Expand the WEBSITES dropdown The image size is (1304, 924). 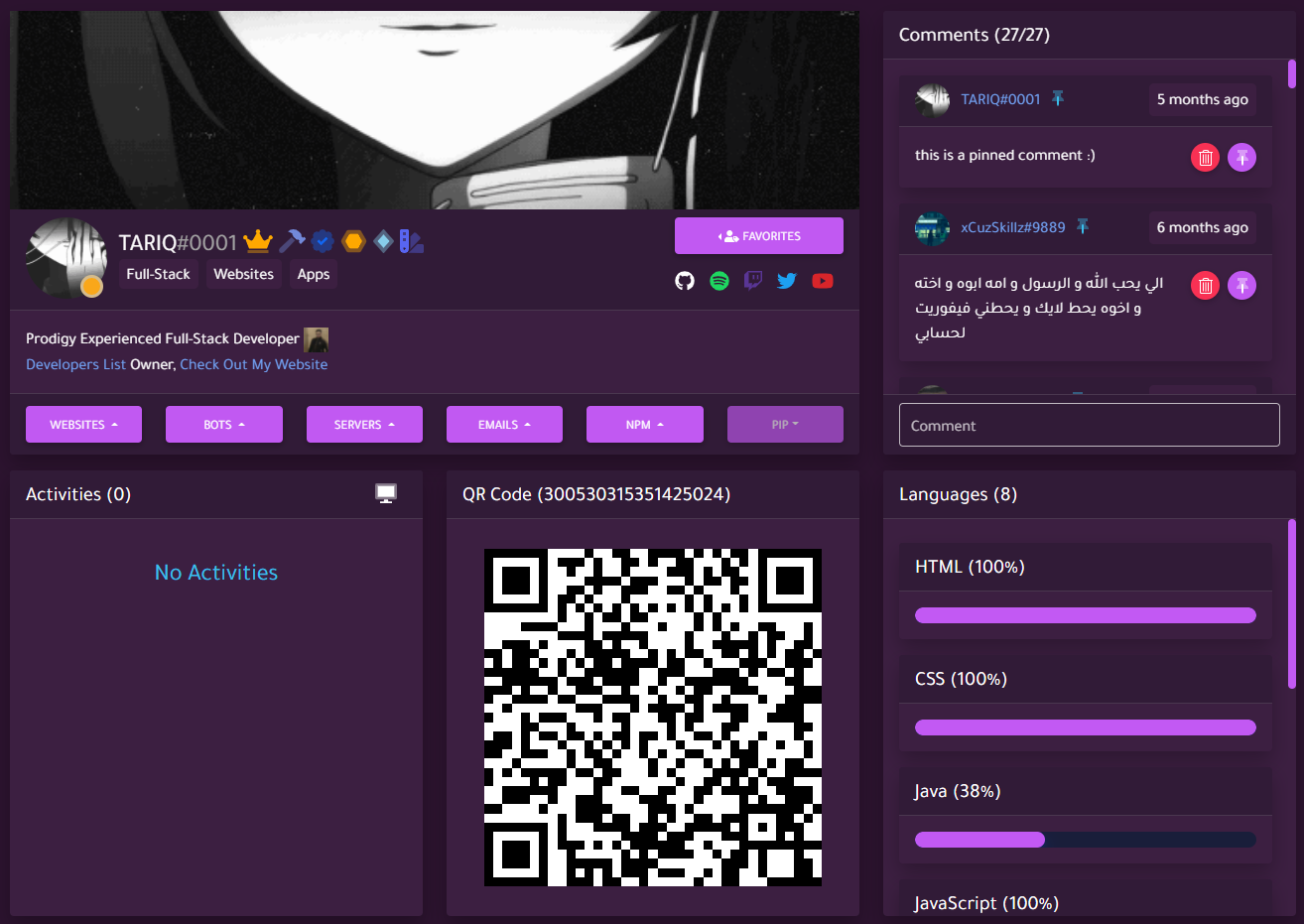pos(83,424)
